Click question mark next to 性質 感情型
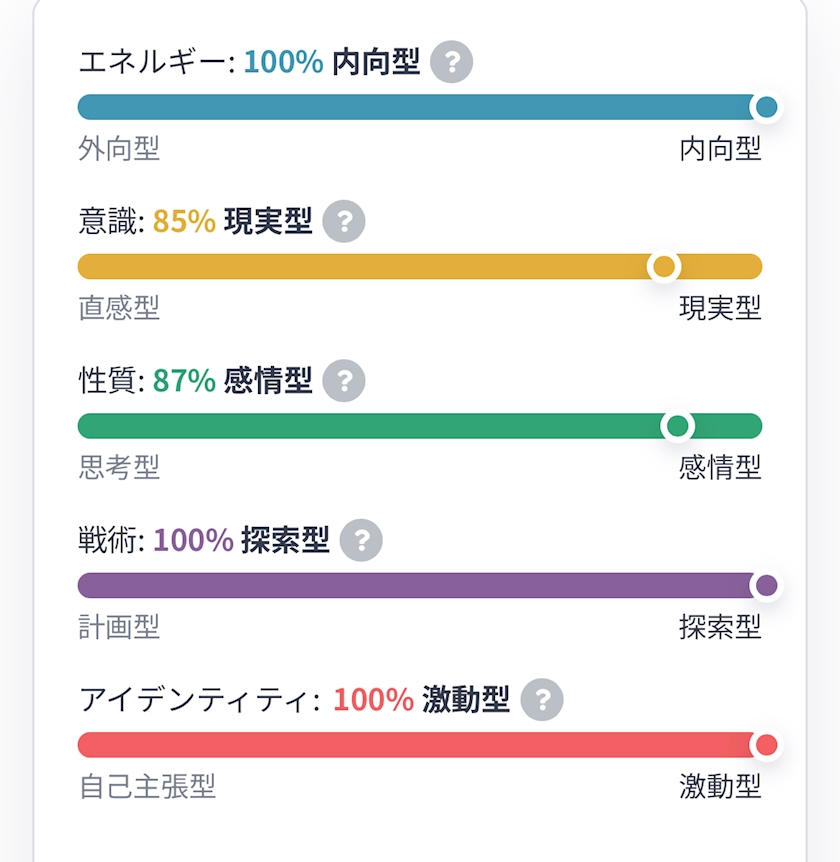Screen dimensions: 840x862 tap(344, 380)
